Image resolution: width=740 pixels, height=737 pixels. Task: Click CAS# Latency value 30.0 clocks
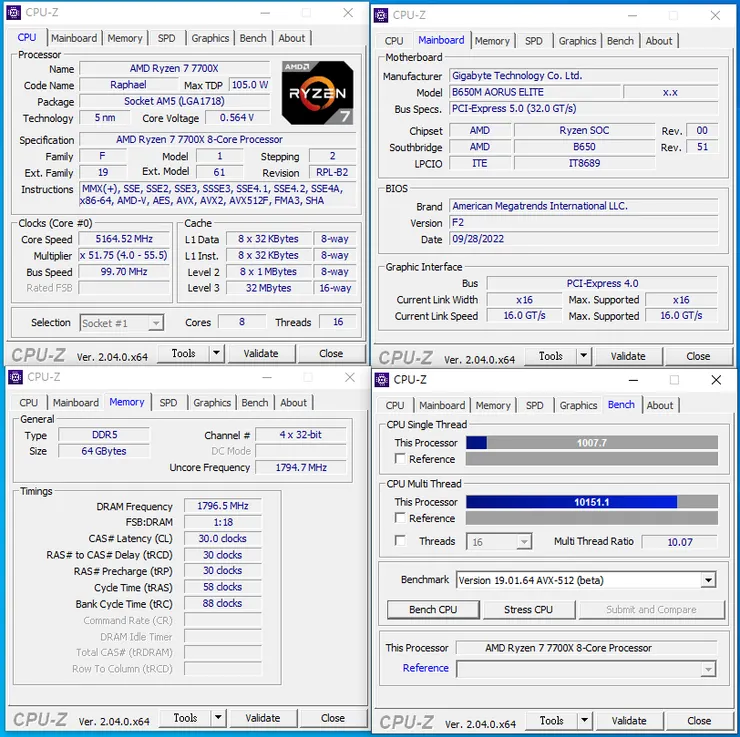(223, 538)
